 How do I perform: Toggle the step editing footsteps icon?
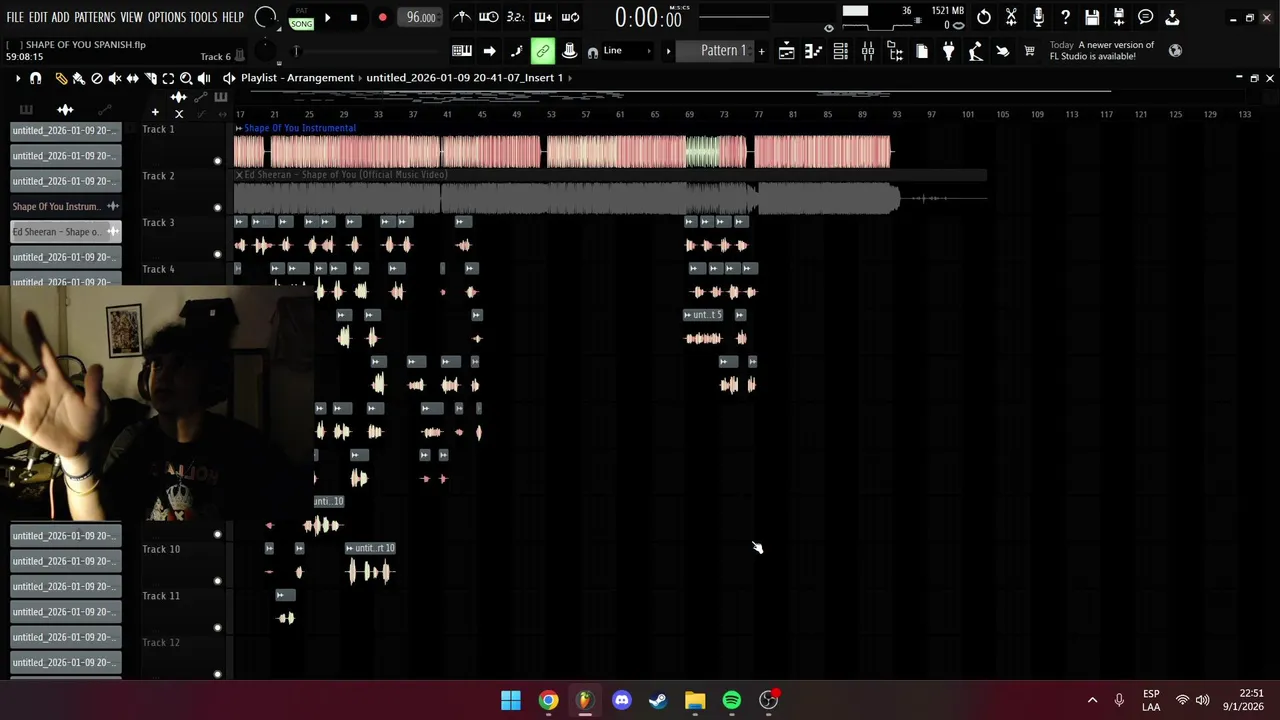coord(516,51)
